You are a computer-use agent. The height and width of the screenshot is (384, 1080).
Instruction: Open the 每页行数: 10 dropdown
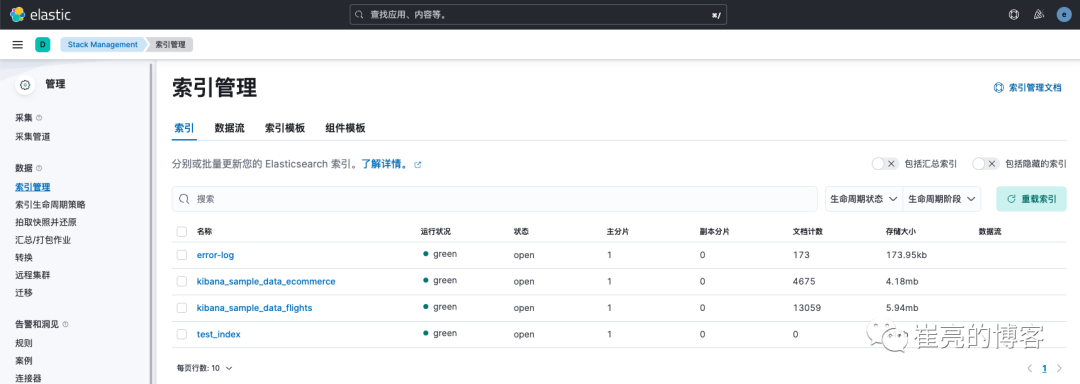pos(205,368)
